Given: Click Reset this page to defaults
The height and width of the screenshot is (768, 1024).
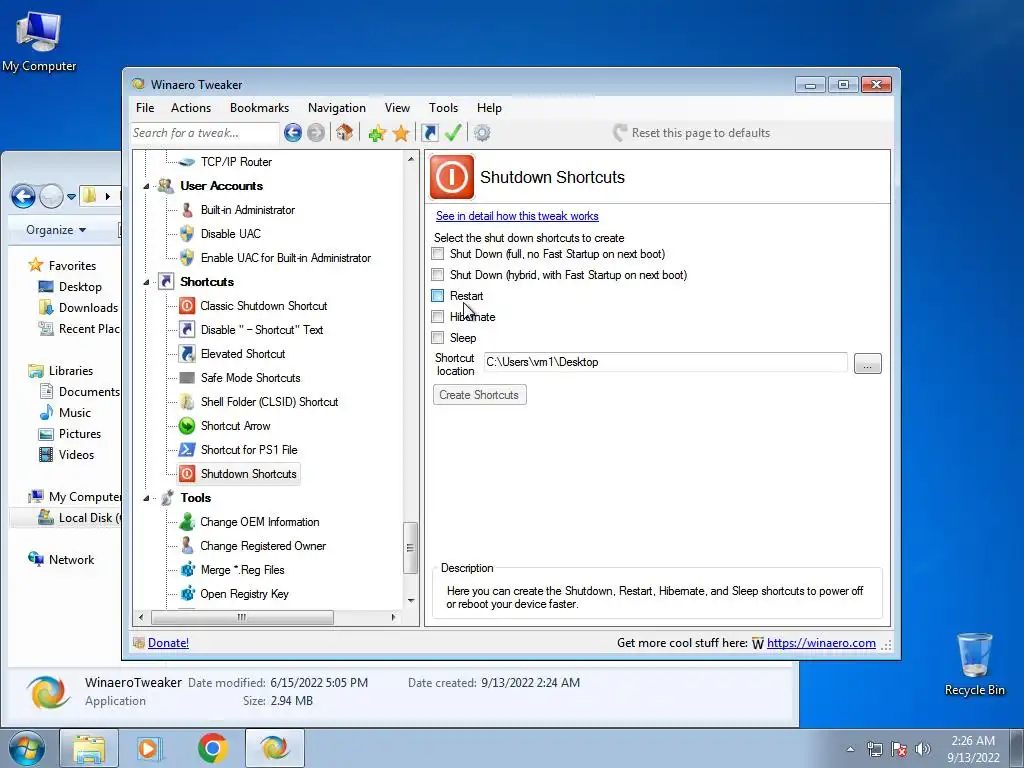Looking at the screenshot, I should [692, 133].
